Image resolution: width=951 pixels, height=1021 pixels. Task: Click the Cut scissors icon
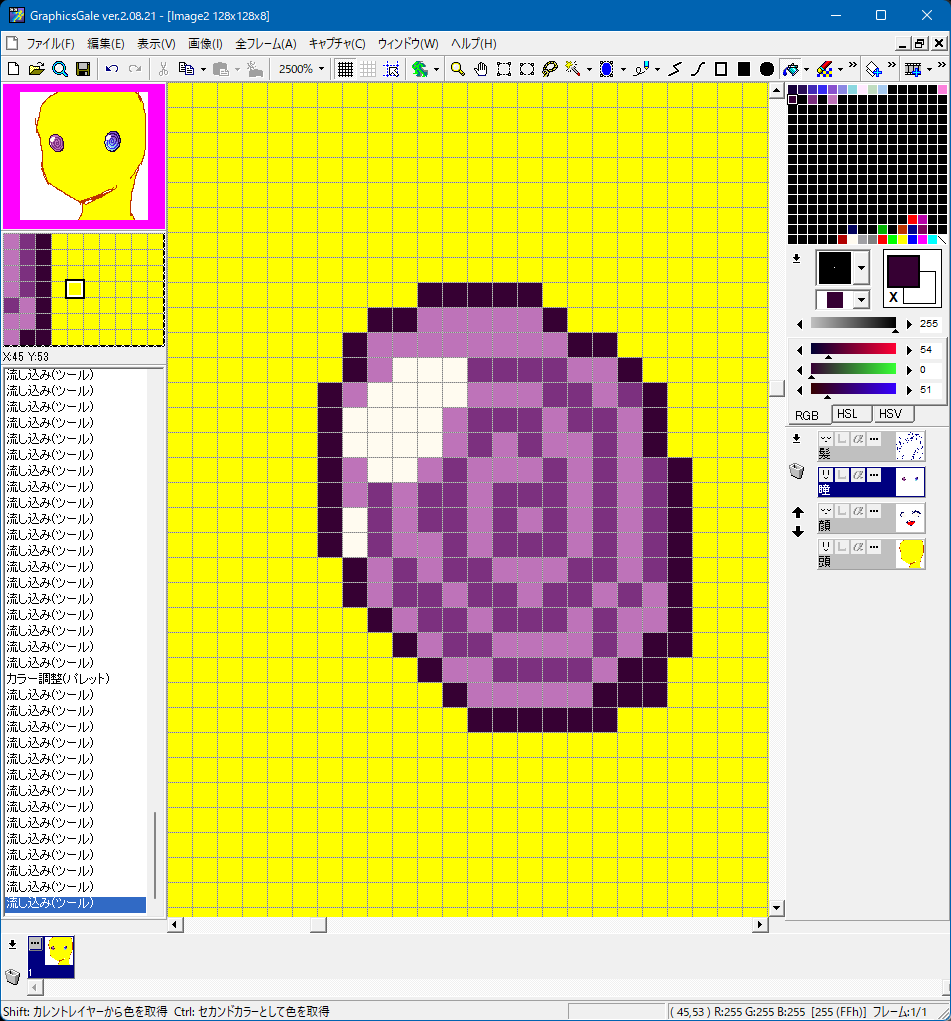click(x=163, y=69)
